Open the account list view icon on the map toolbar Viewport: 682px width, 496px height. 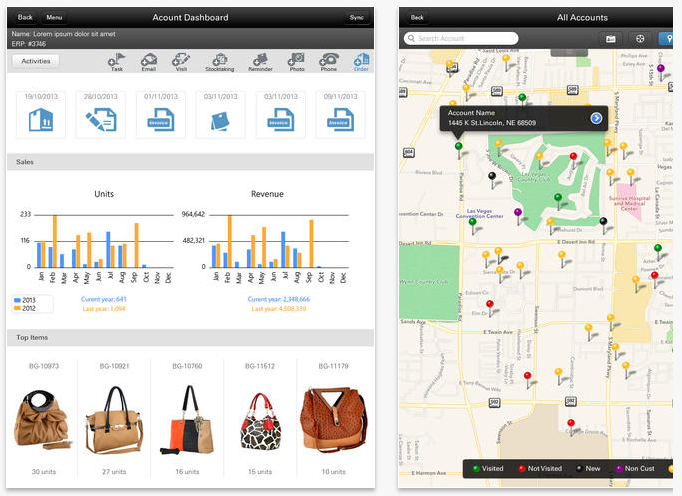tap(611, 38)
